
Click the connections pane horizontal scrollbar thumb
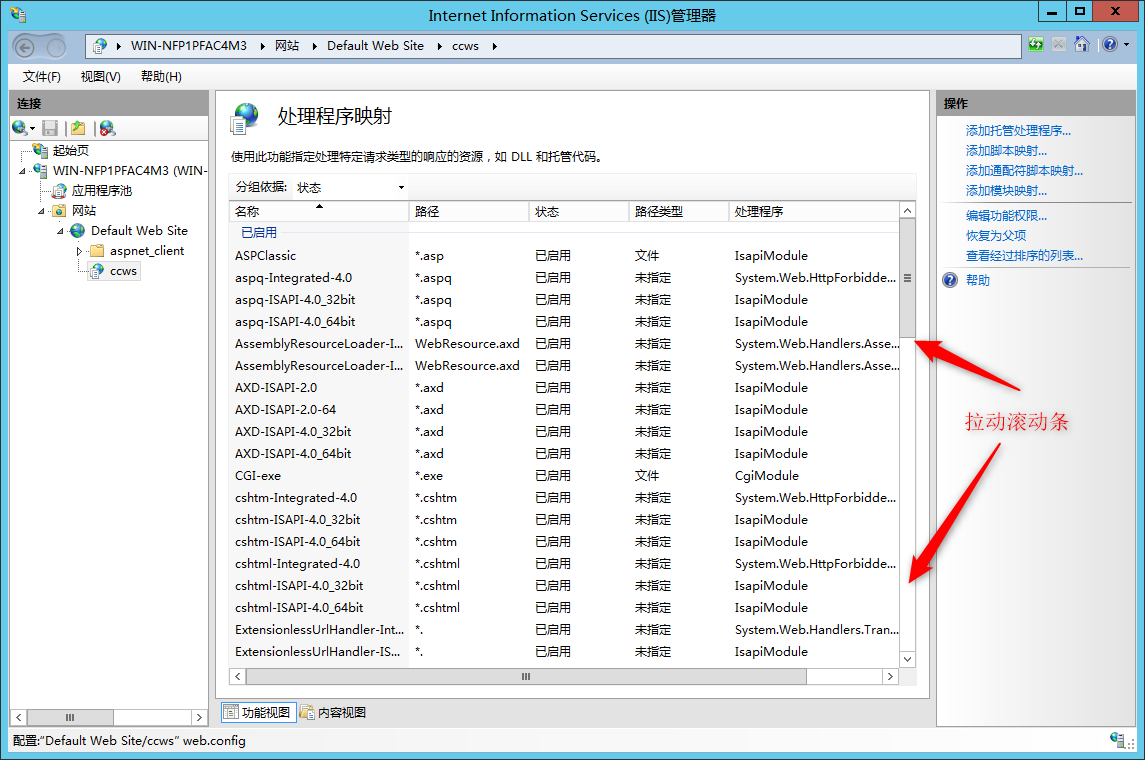click(70, 718)
